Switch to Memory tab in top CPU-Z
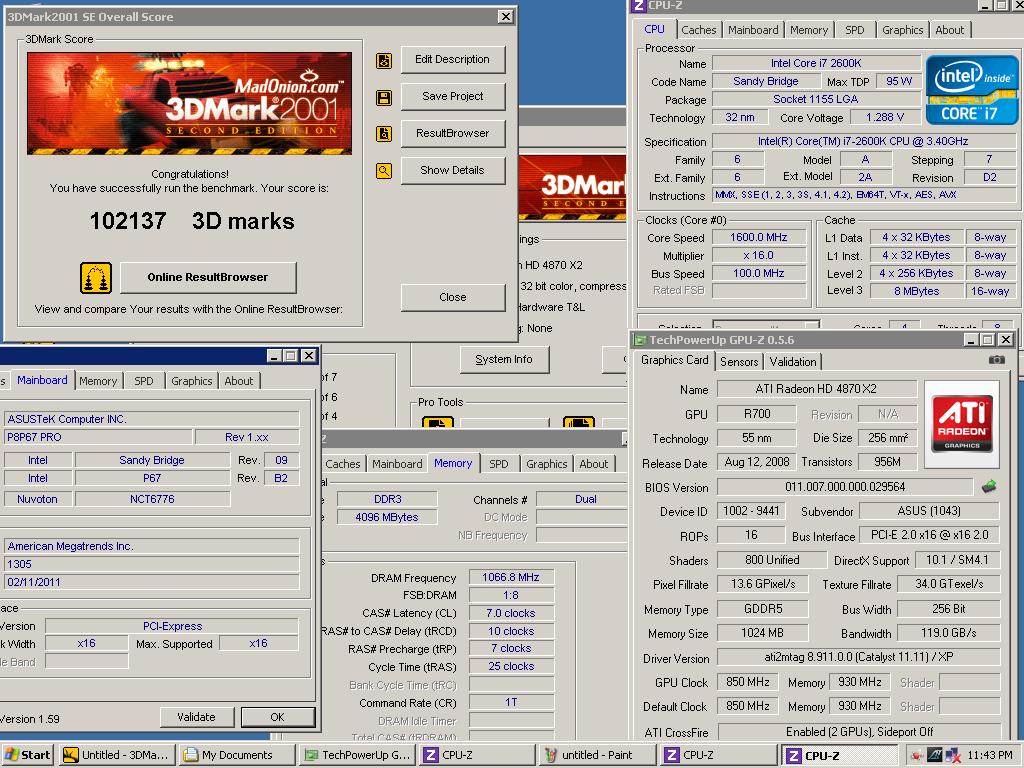Image resolution: width=1024 pixels, height=768 pixels. [x=808, y=30]
